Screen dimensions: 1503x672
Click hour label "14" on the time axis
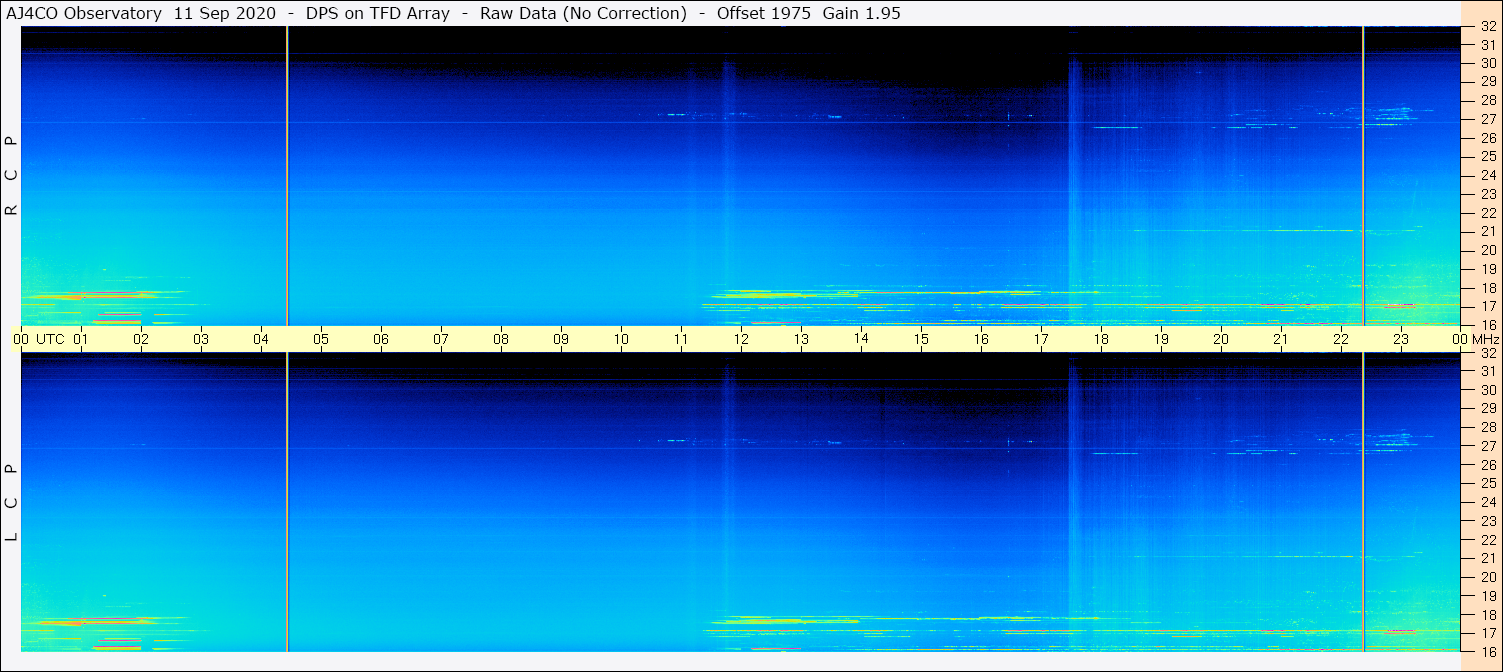click(x=861, y=339)
